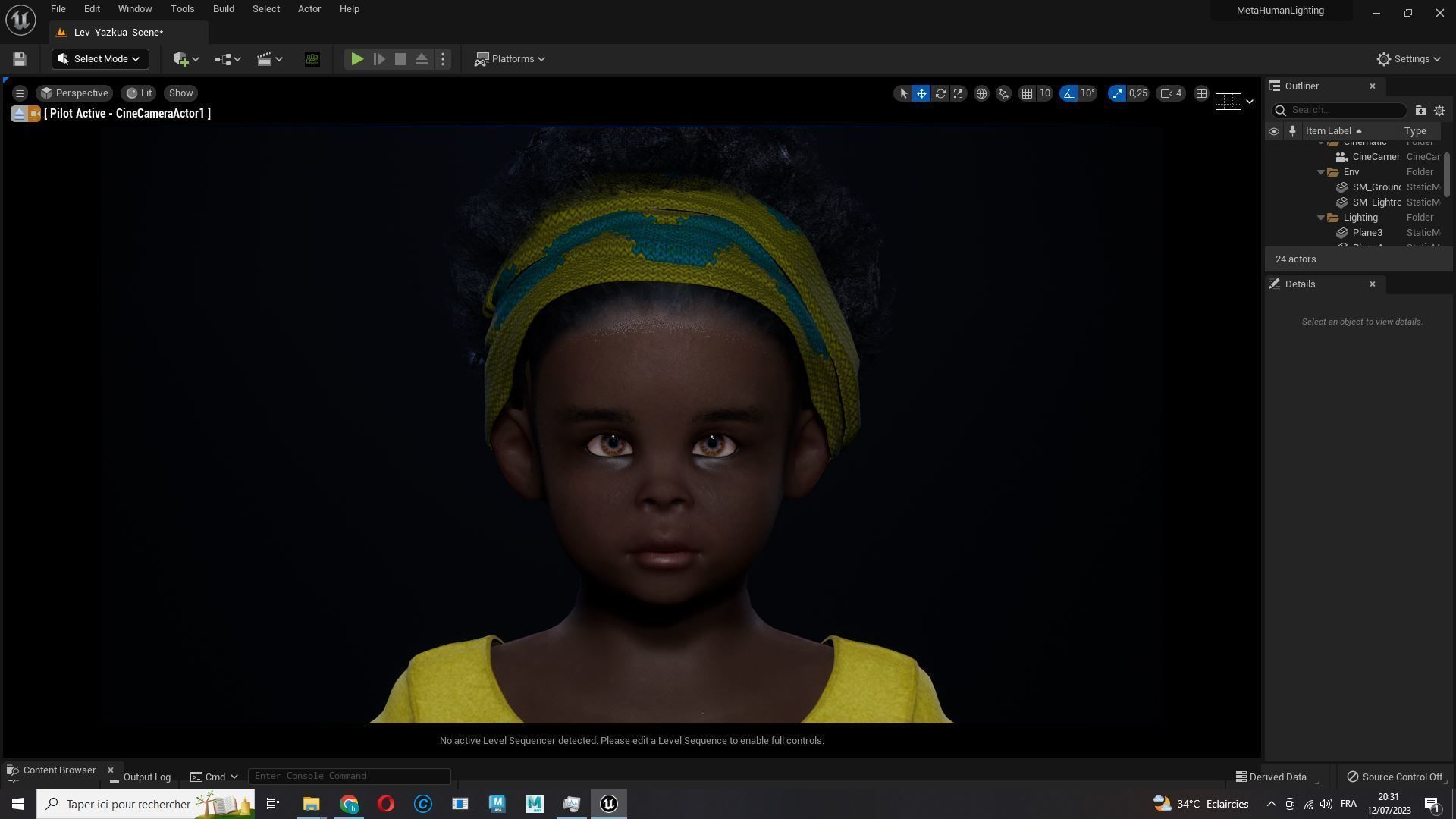Viewport: 1456px width, 819px height.
Task: Open the Build menu
Action: tap(223, 9)
